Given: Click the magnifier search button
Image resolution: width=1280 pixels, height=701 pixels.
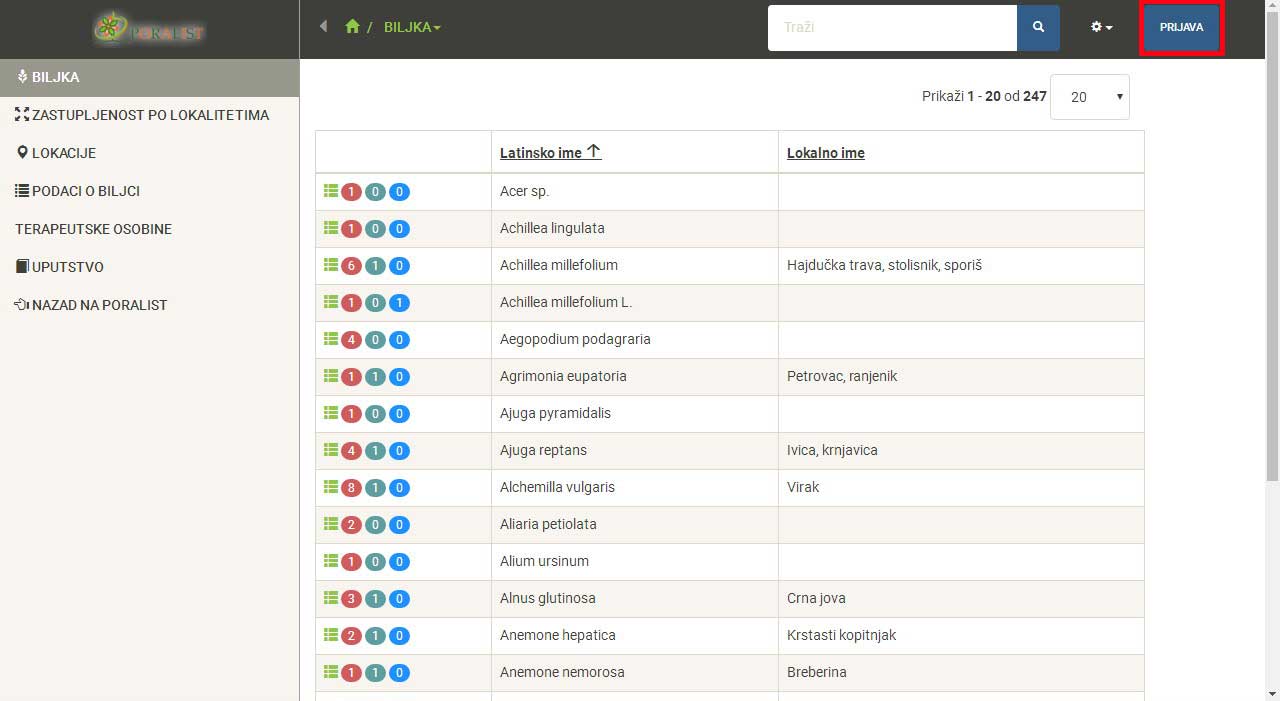Looking at the screenshot, I should click(1038, 28).
